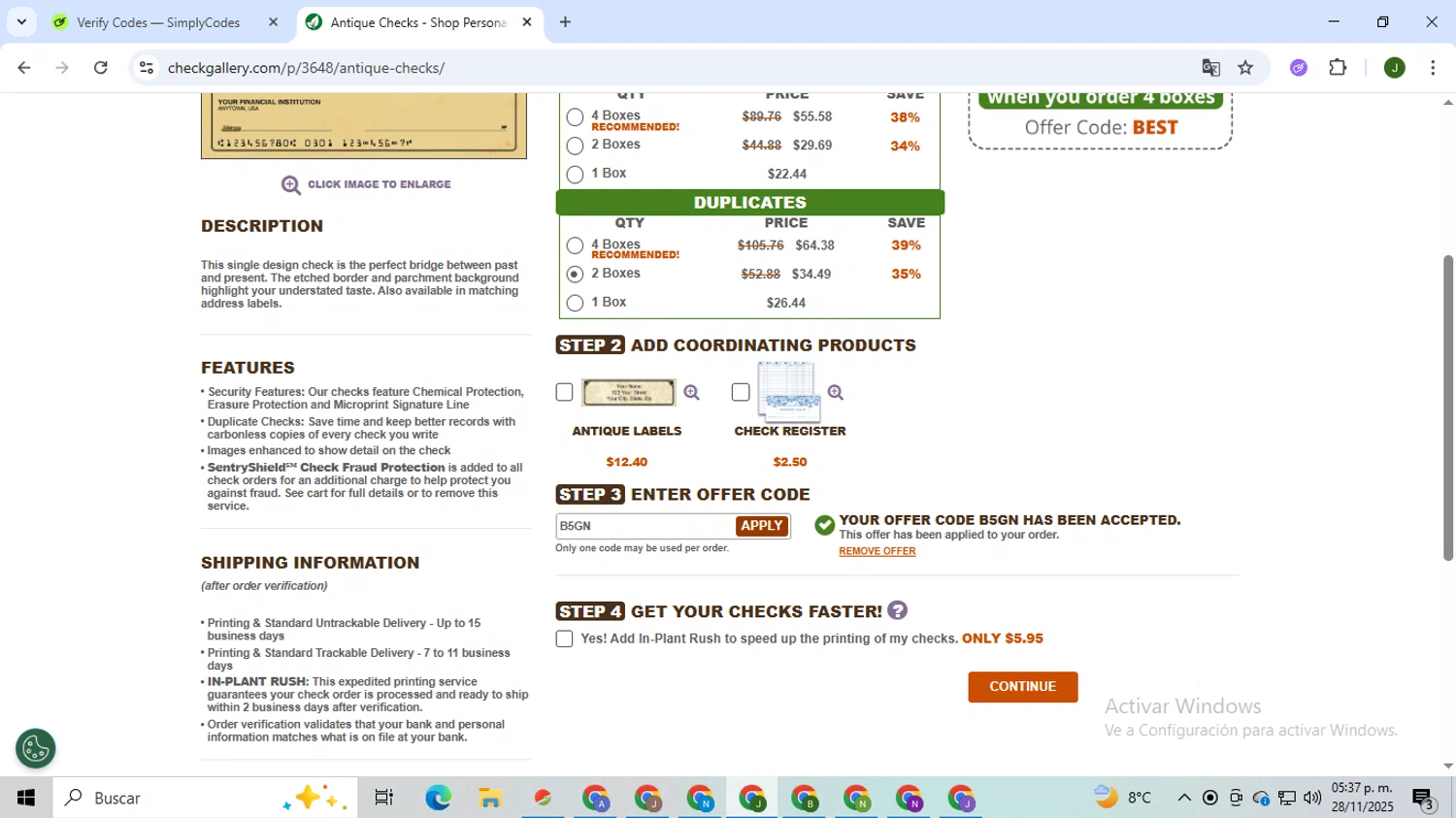Go back to the previous page

point(24,68)
